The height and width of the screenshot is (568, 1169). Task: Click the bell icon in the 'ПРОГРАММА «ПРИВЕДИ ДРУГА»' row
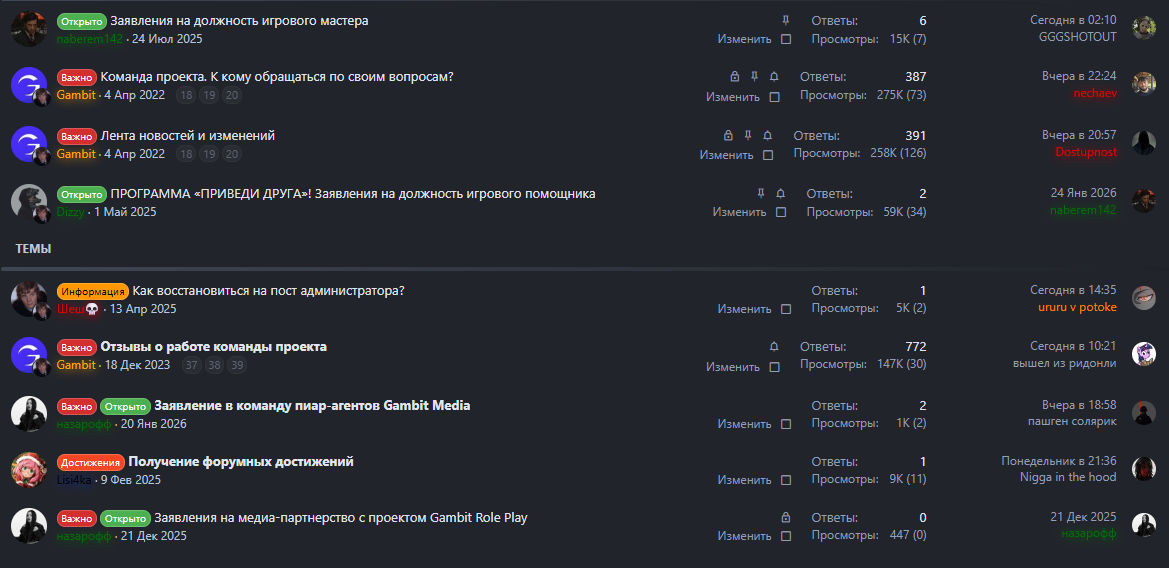coord(781,193)
